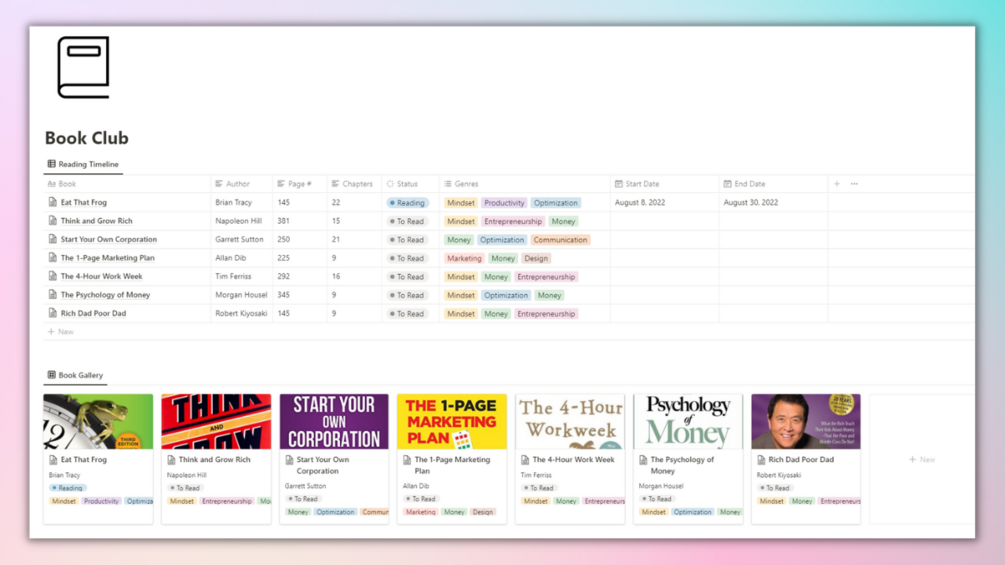Click the Page # column header

tap(294, 184)
